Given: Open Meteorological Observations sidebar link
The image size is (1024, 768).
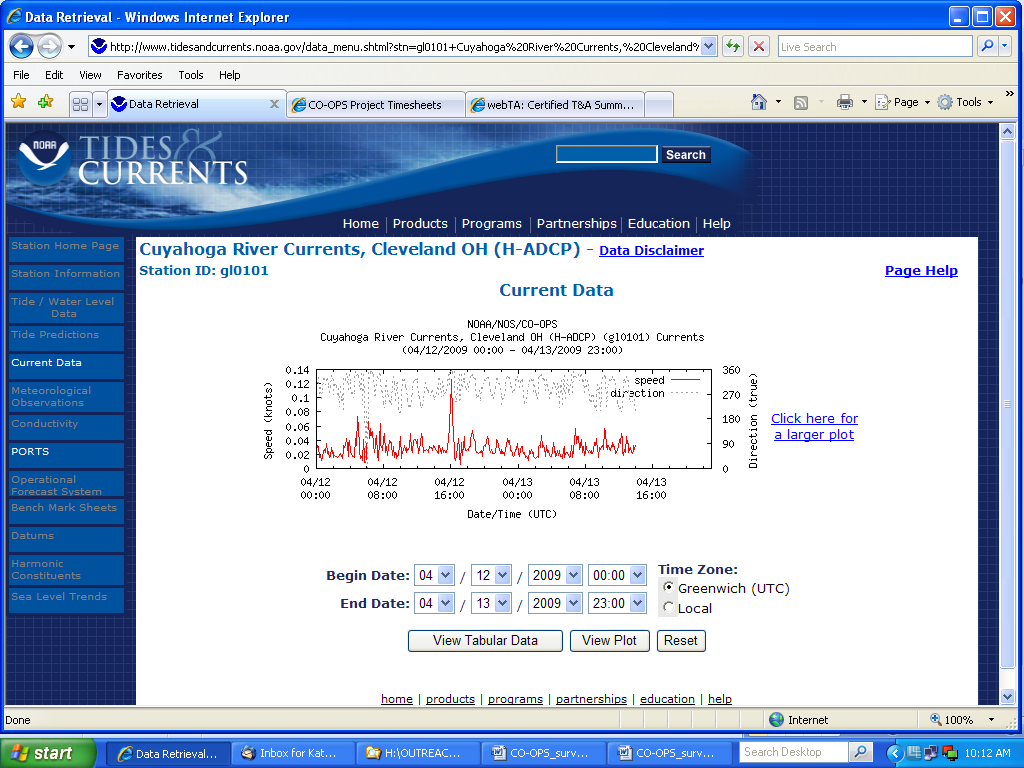Looking at the screenshot, I should click(65, 396).
